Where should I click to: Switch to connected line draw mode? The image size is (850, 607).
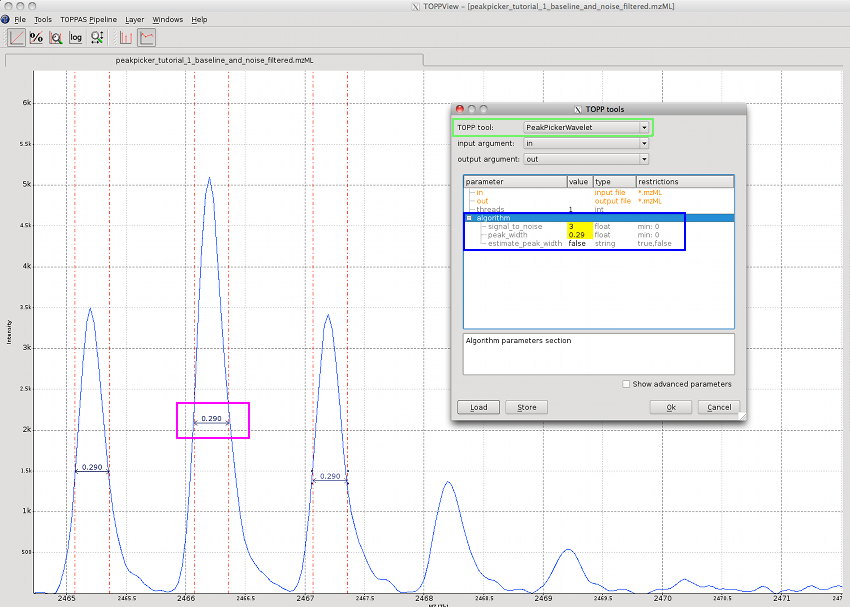[x=146, y=38]
